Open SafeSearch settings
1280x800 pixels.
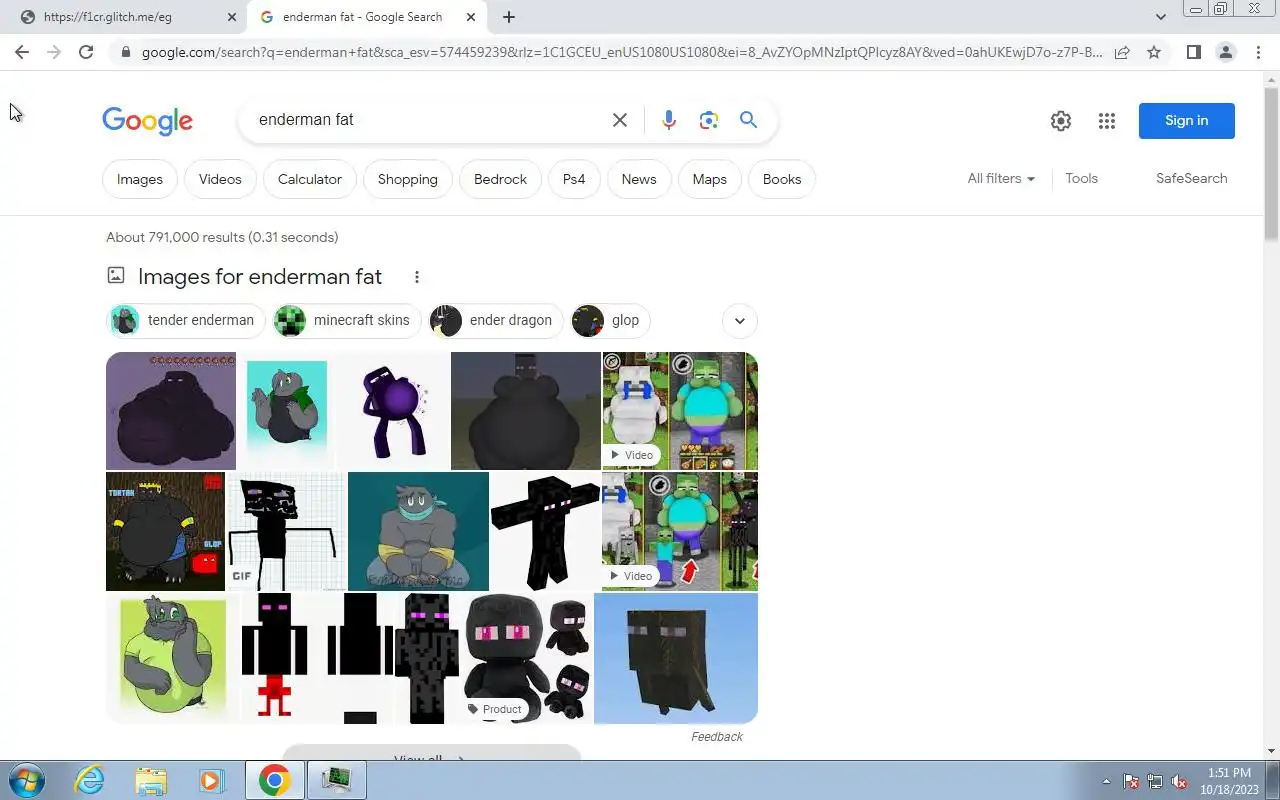1192,178
